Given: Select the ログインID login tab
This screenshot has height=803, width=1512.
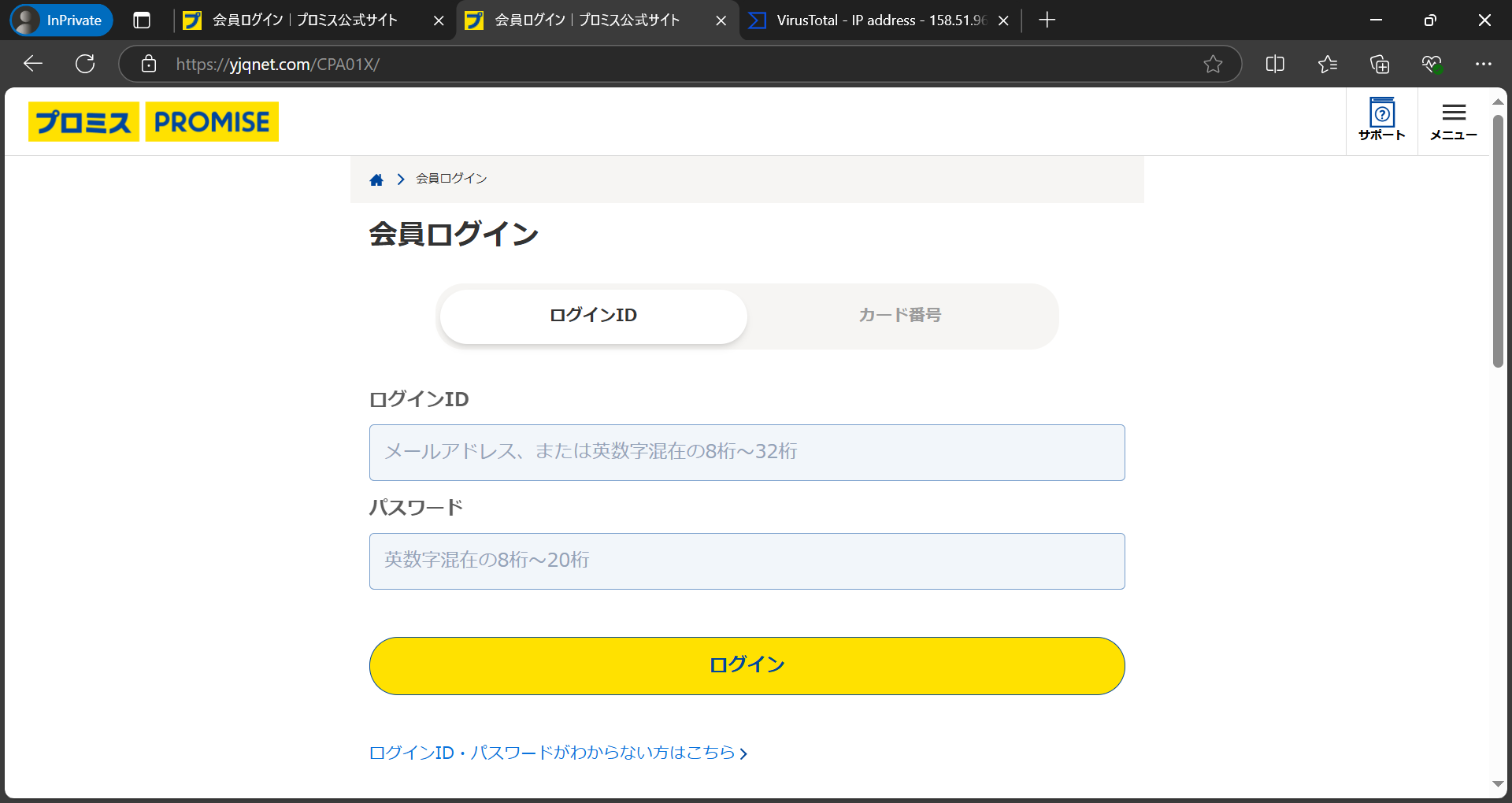Looking at the screenshot, I should click(x=593, y=316).
